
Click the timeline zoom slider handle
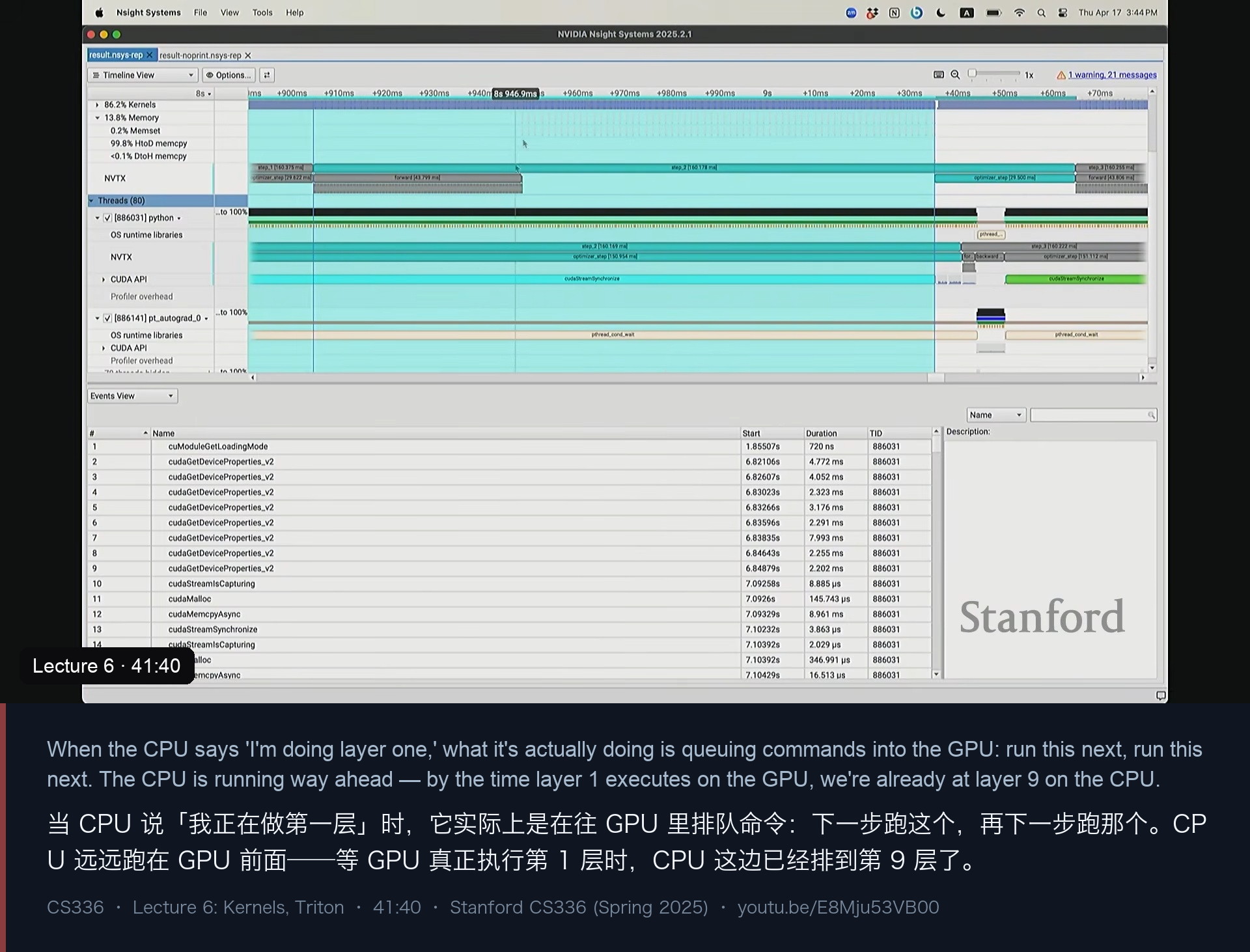[972, 74]
